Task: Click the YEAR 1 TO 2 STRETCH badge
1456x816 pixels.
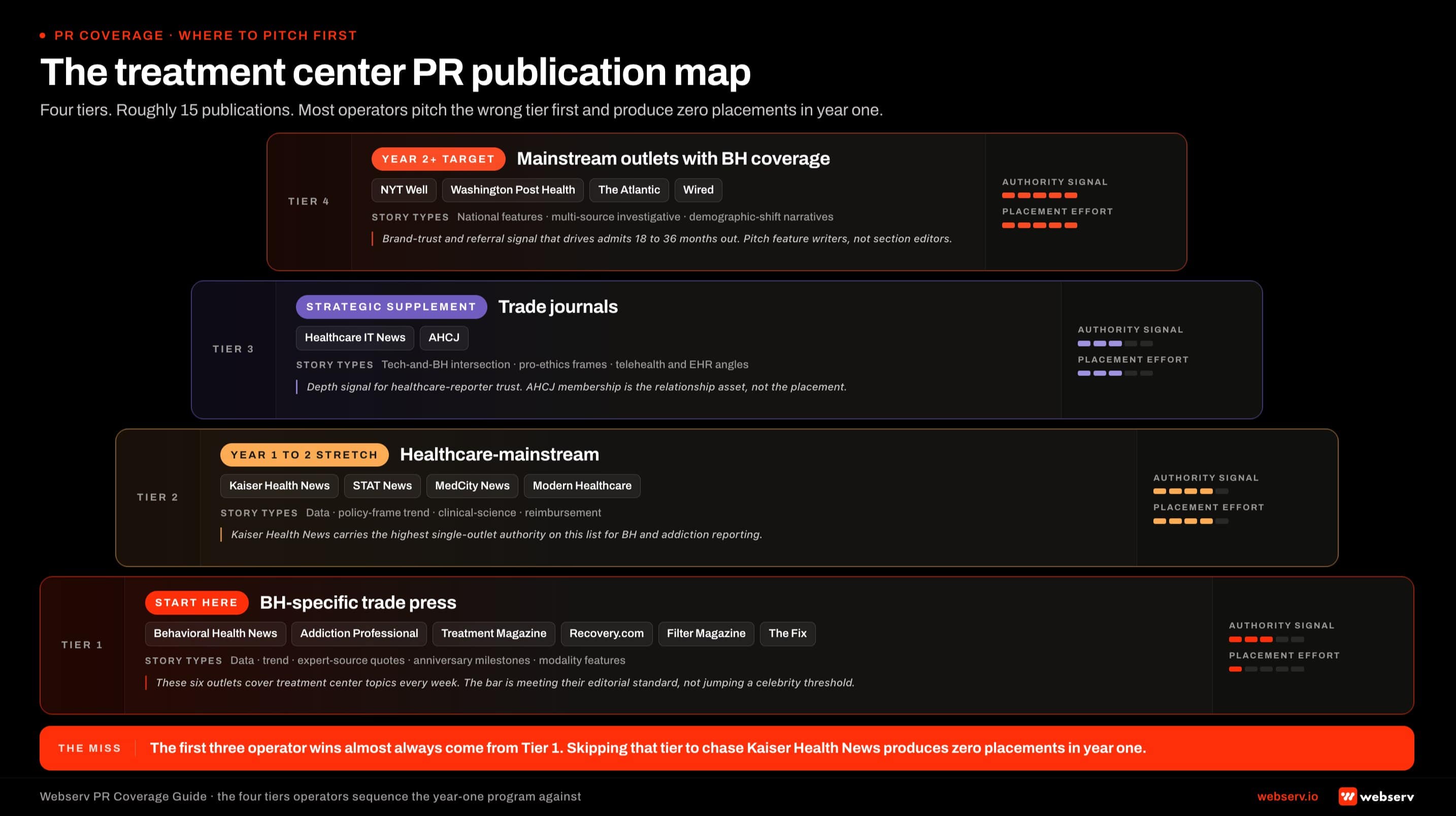Action: (x=304, y=454)
